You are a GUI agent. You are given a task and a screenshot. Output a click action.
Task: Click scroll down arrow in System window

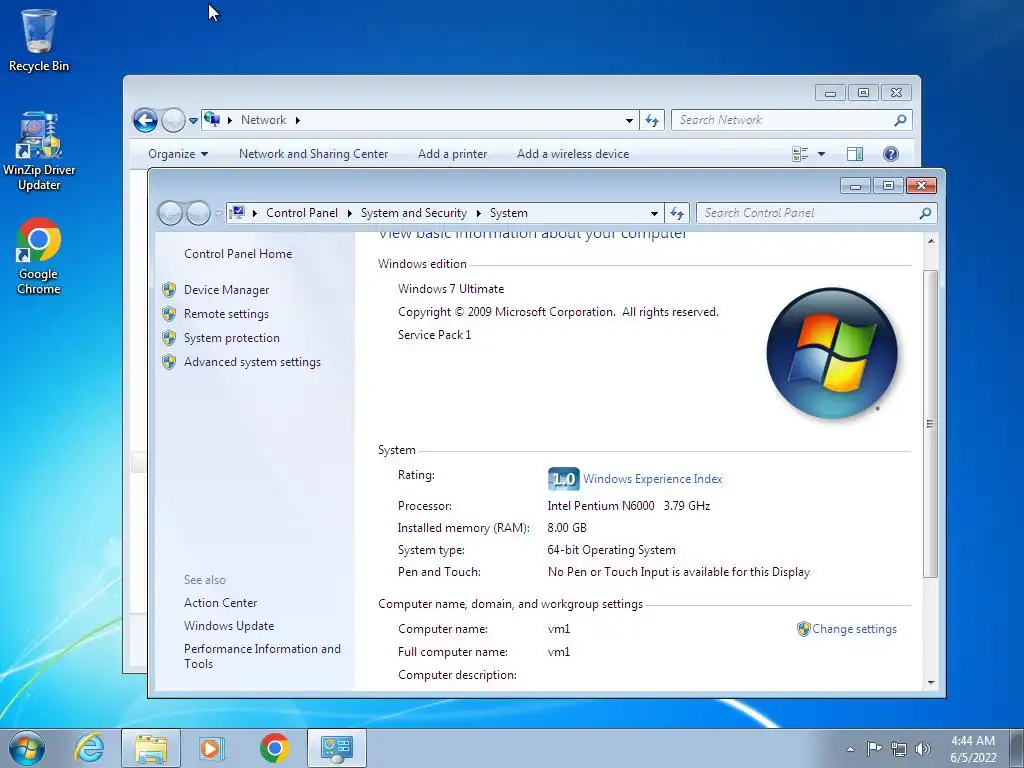931,683
